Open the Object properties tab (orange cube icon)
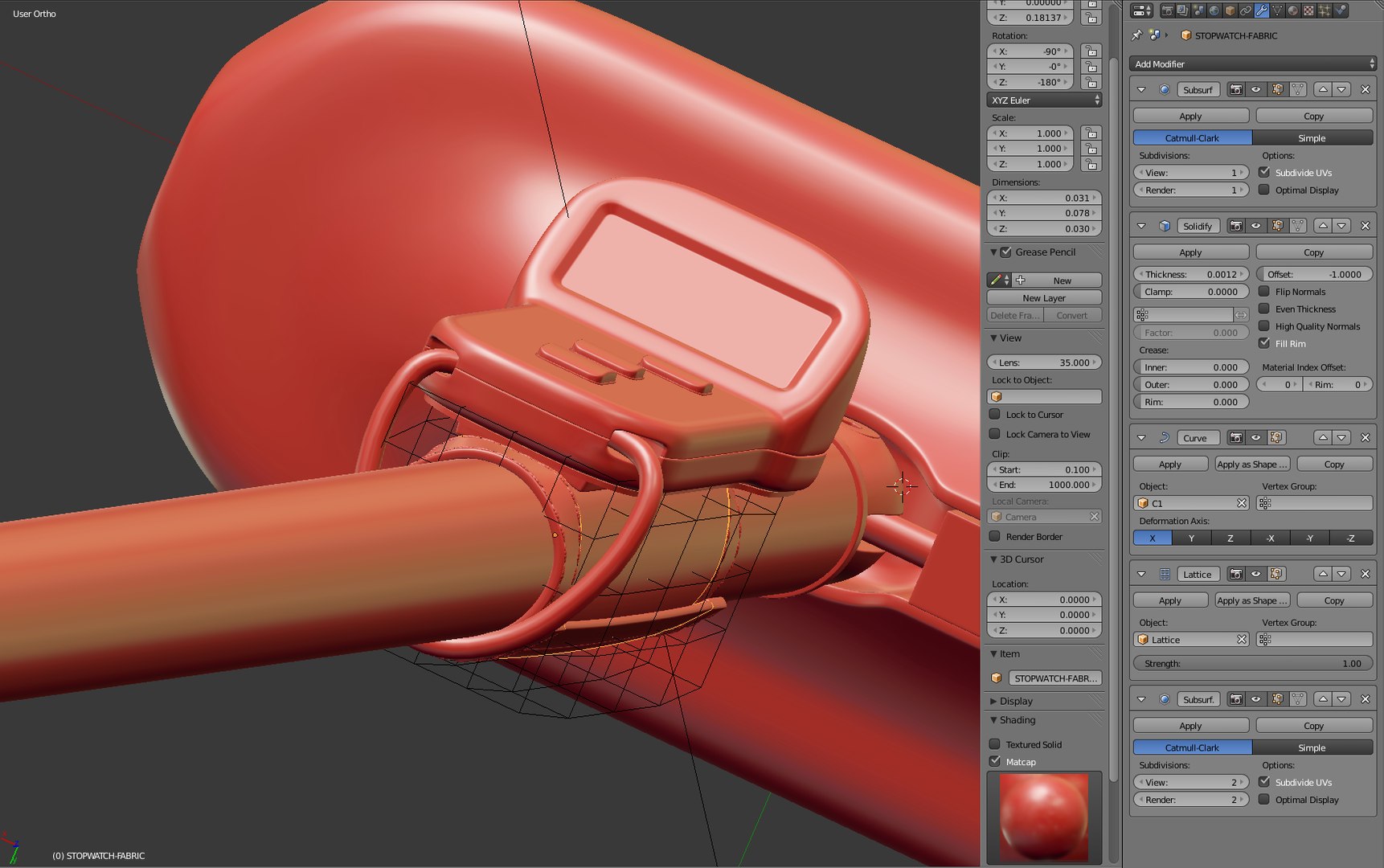This screenshot has width=1384, height=868. [1230, 10]
